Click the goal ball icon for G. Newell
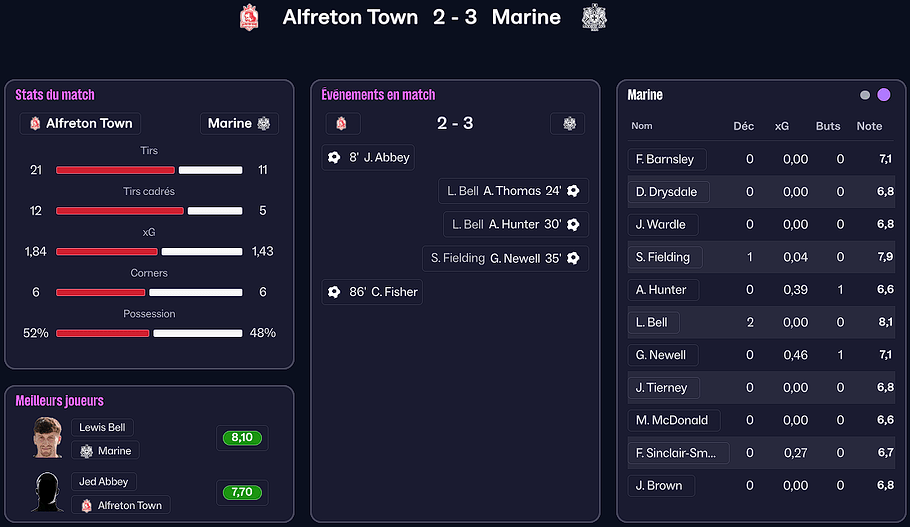 pos(573,258)
